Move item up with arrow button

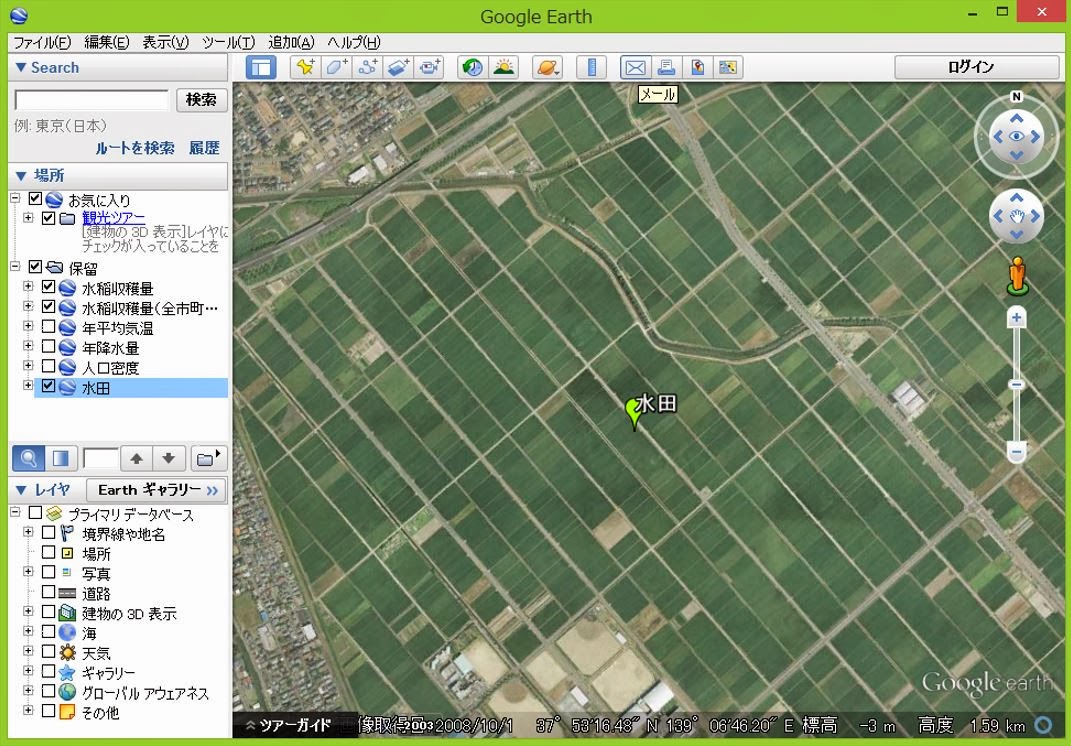(x=137, y=458)
